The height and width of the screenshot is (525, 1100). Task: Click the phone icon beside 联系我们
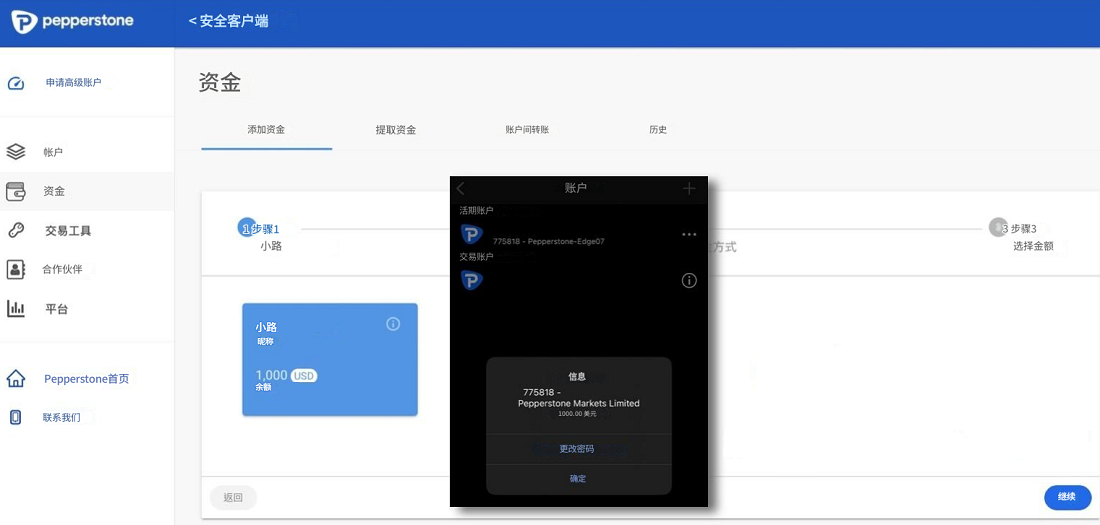[15, 418]
